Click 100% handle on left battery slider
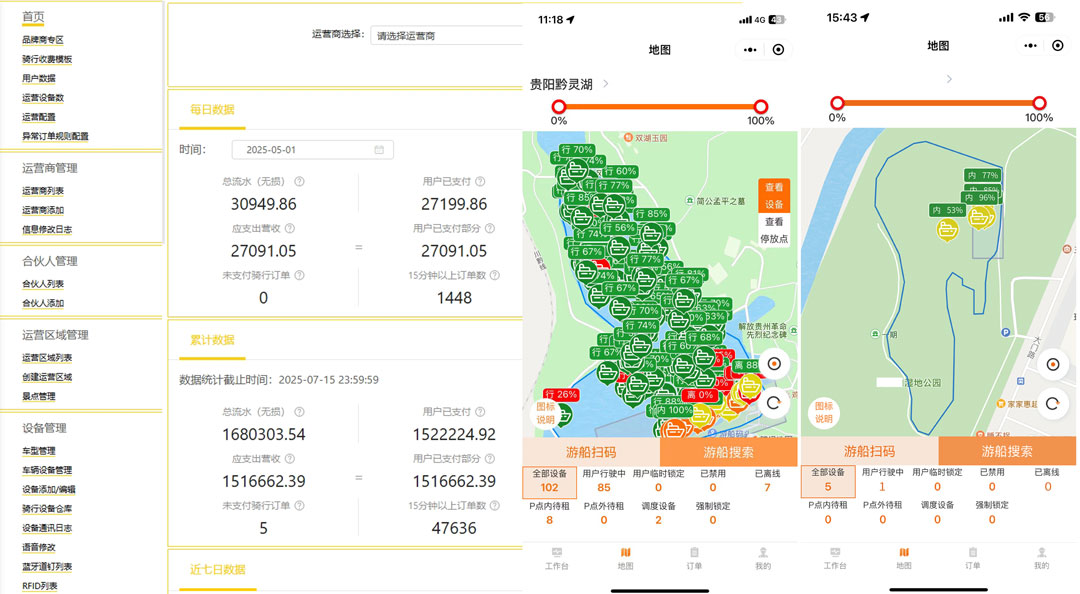Viewport: 1080px width, 594px height. (x=760, y=106)
